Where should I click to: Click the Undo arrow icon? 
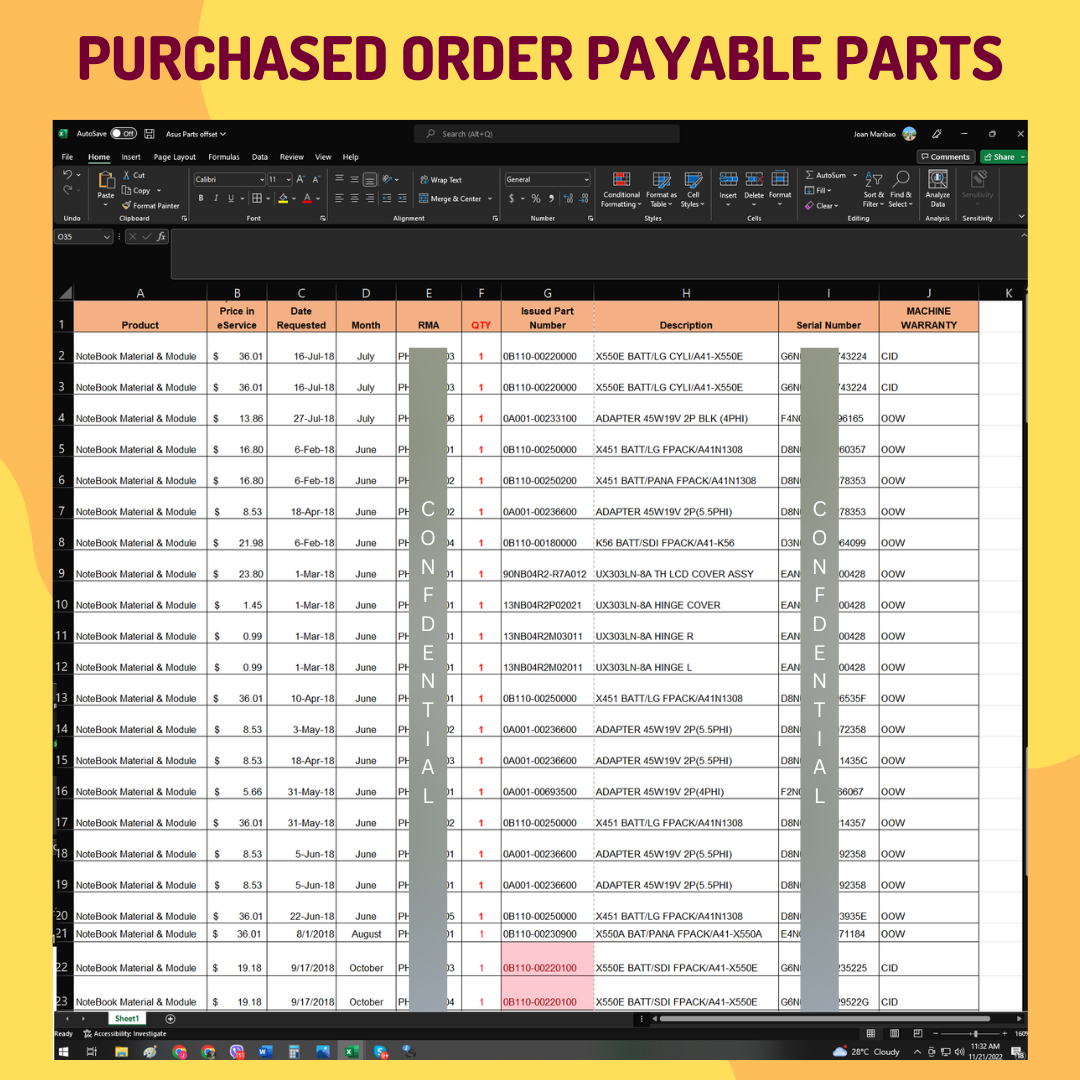point(67,175)
